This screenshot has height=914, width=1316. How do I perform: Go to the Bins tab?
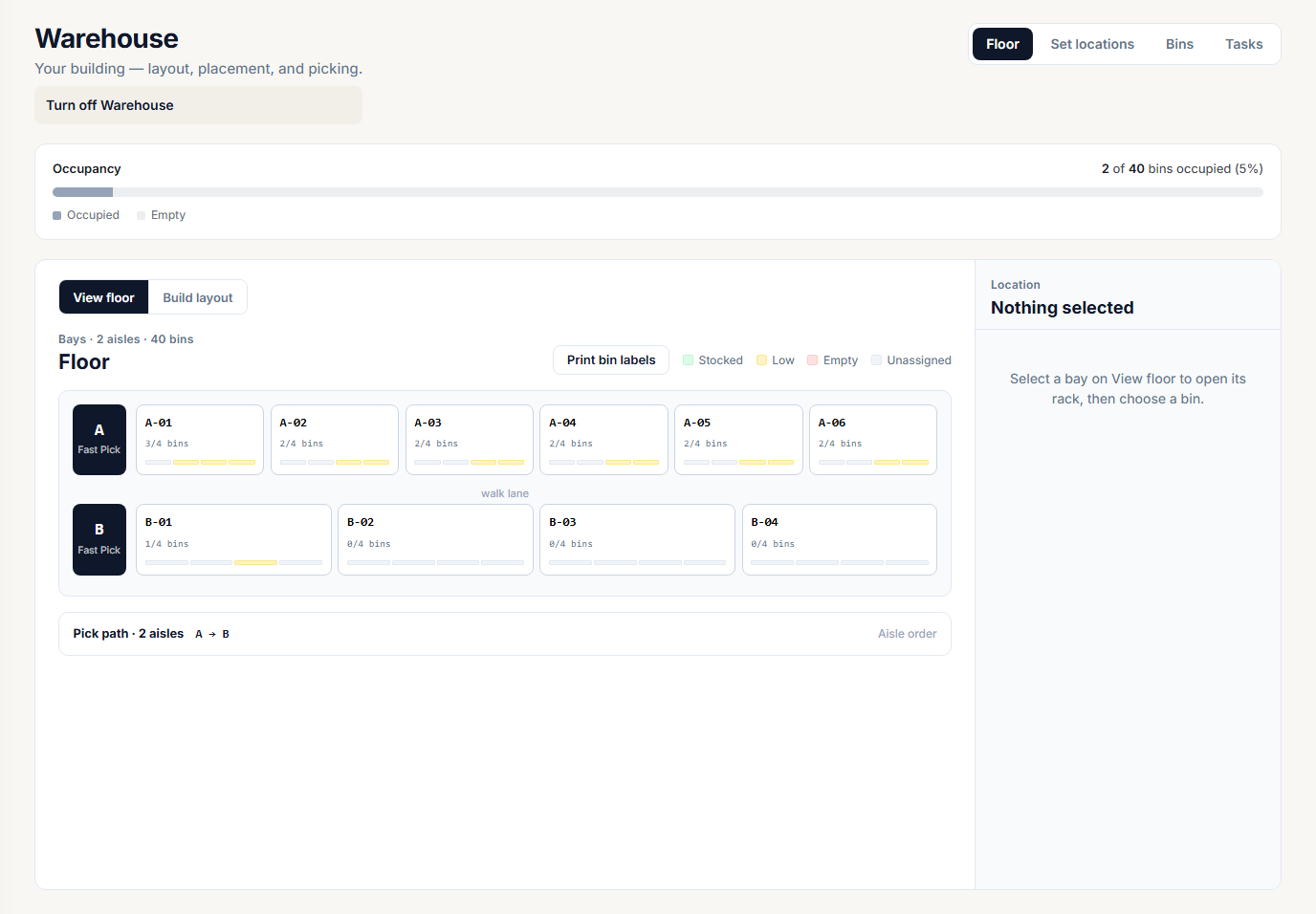pos(1179,44)
